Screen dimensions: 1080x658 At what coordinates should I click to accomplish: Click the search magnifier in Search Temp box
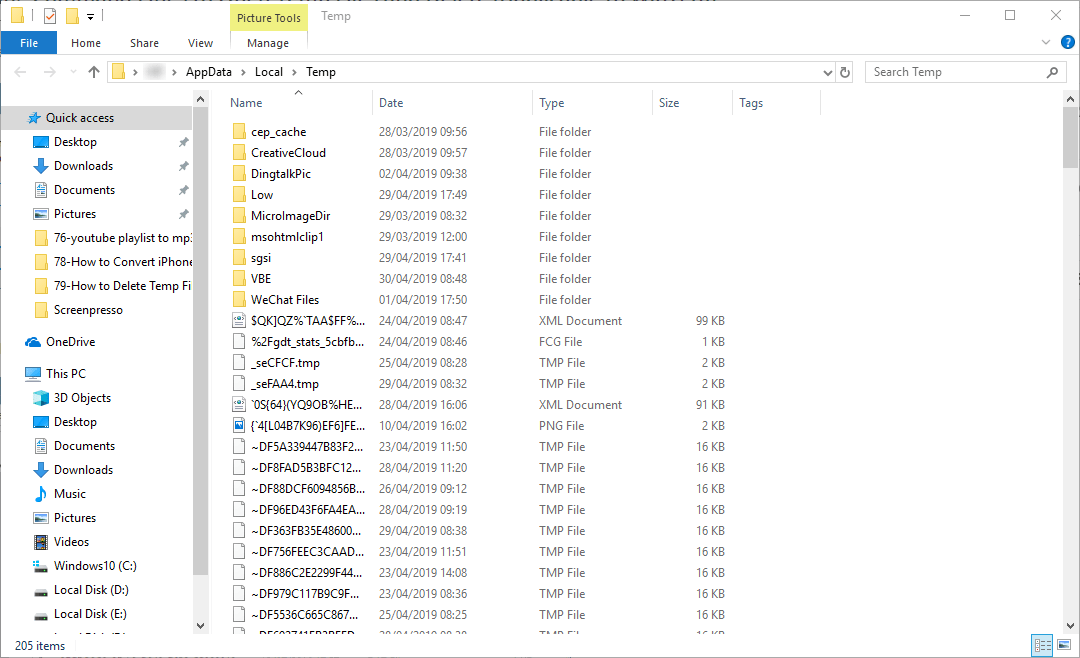(1053, 71)
